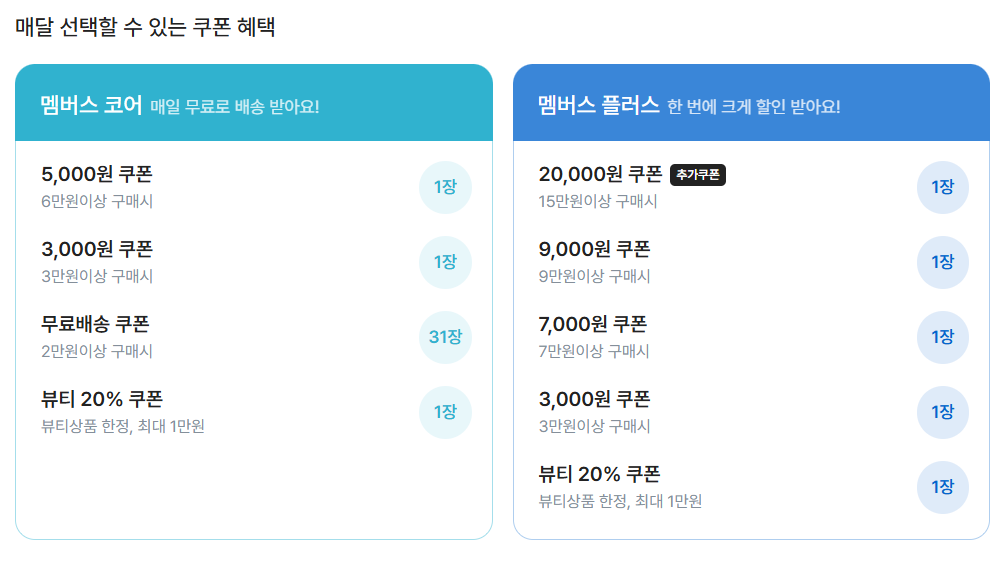The width and height of the screenshot is (1007, 582).
Task: Select the 1장 badge beside 7,000원 쿠폰
Action: [x=942, y=337]
